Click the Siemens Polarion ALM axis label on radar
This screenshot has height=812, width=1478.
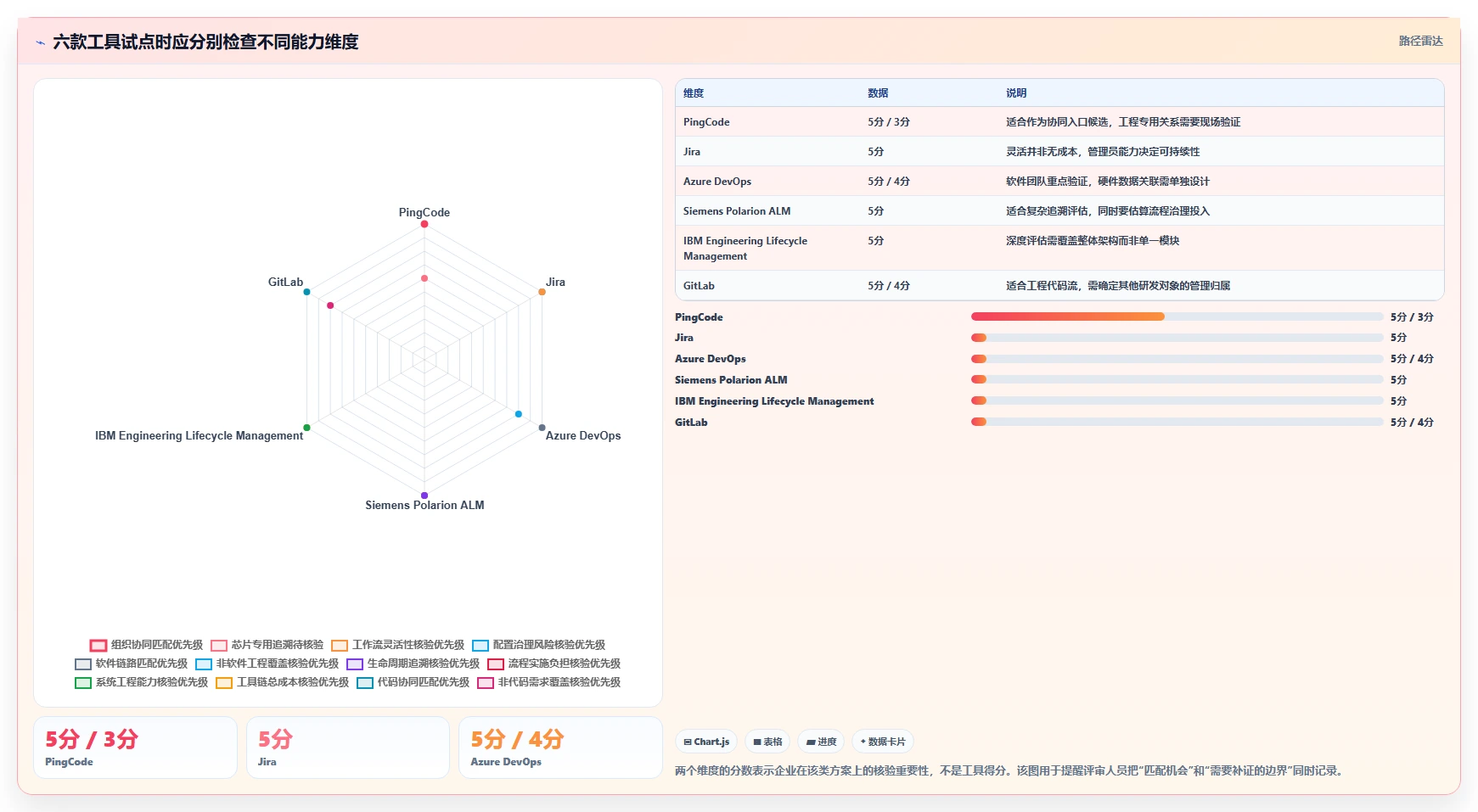pos(424,505)
